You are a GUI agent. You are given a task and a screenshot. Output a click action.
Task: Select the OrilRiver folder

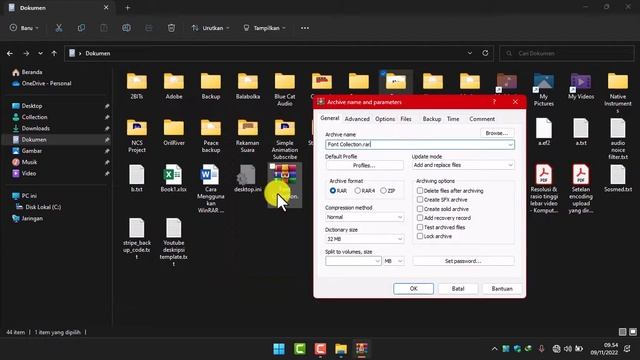pyautogui.click(x=174, y=133)
